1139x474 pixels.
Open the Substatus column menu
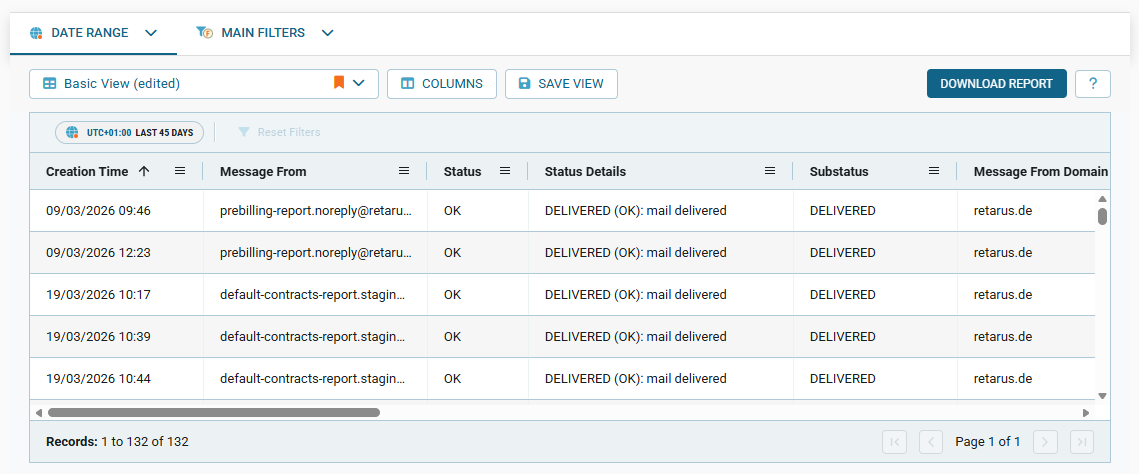click(934, 171)
